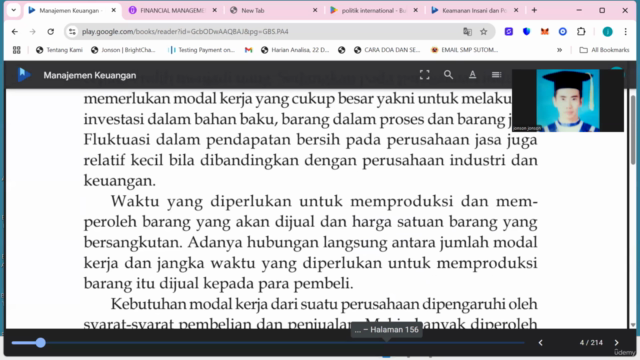Open the unlabeled globe bookmark
Viewport: 640px width, 360px height.
[x=342, y=50]
